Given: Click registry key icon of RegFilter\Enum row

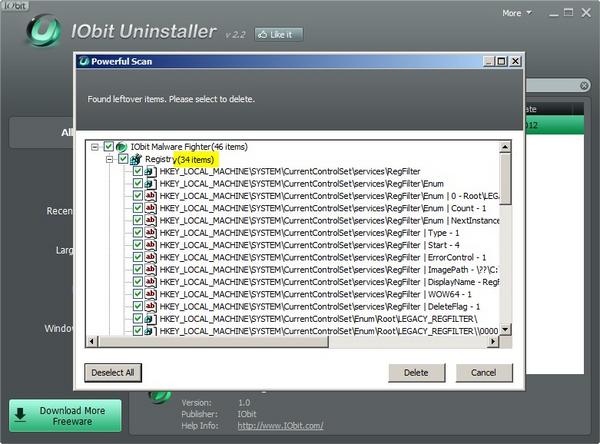Looking at the screenshot, I should tap(150, 184).
